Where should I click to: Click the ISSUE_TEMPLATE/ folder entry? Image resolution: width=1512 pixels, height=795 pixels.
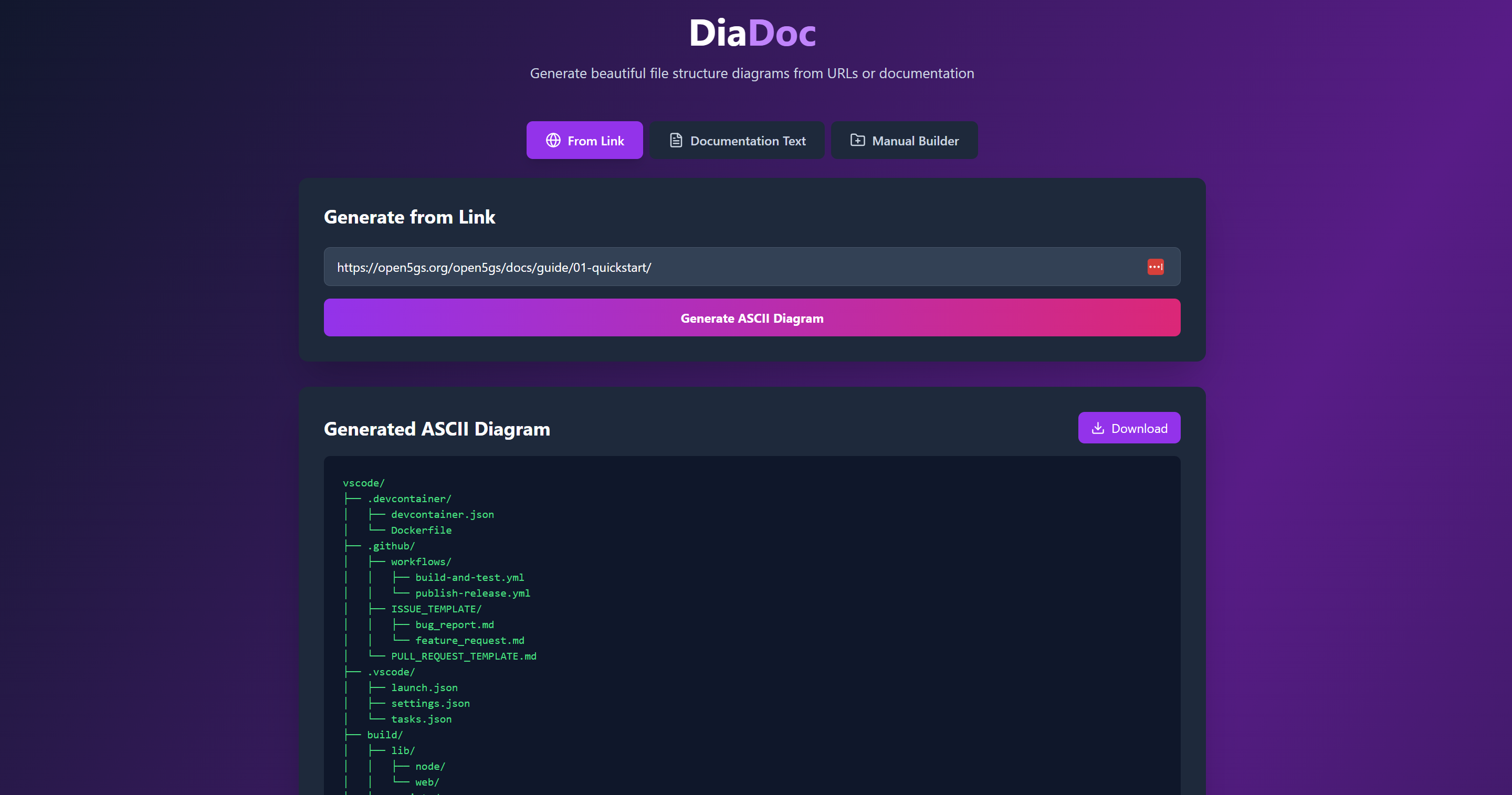click(436, 609)
